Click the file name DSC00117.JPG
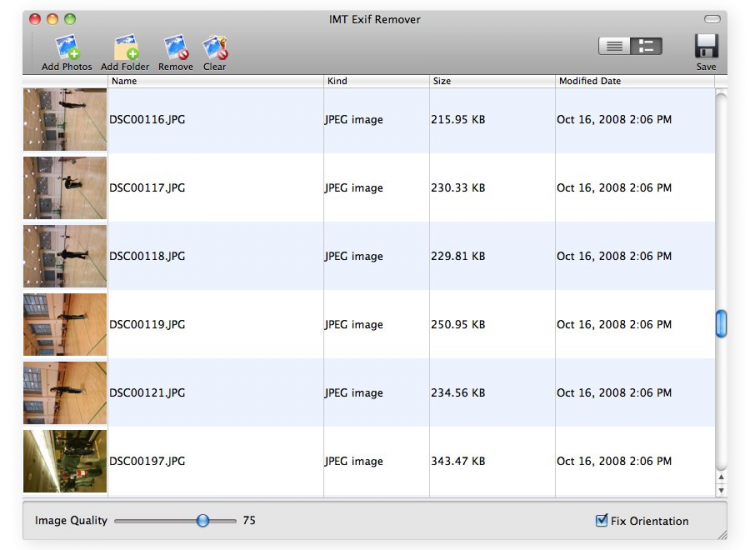Viewport: 750px width, 550px height. click(147, 188)
